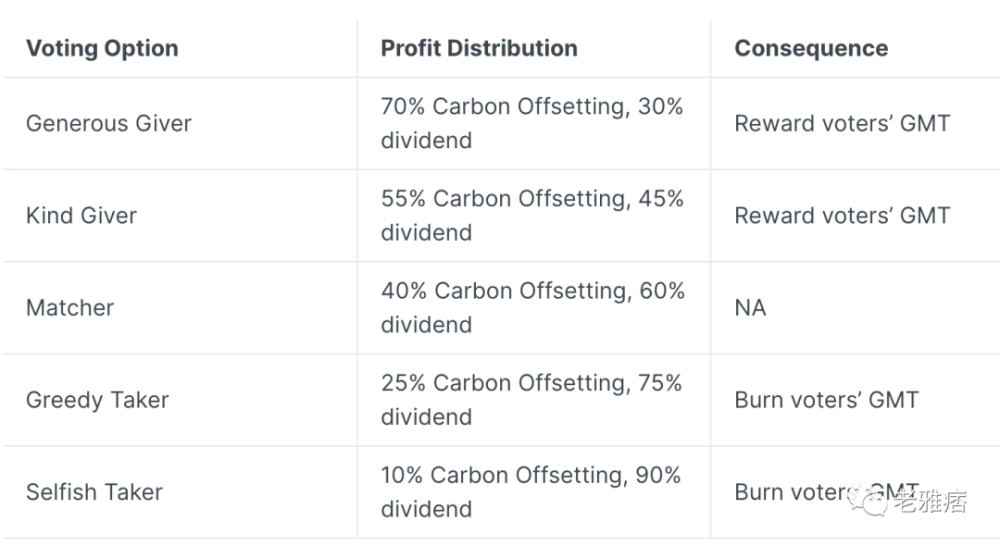Image resolution: width=1000 pixels, height=546 pixels.
Task: Select the Profit Distribution column header
Action: 479,48
